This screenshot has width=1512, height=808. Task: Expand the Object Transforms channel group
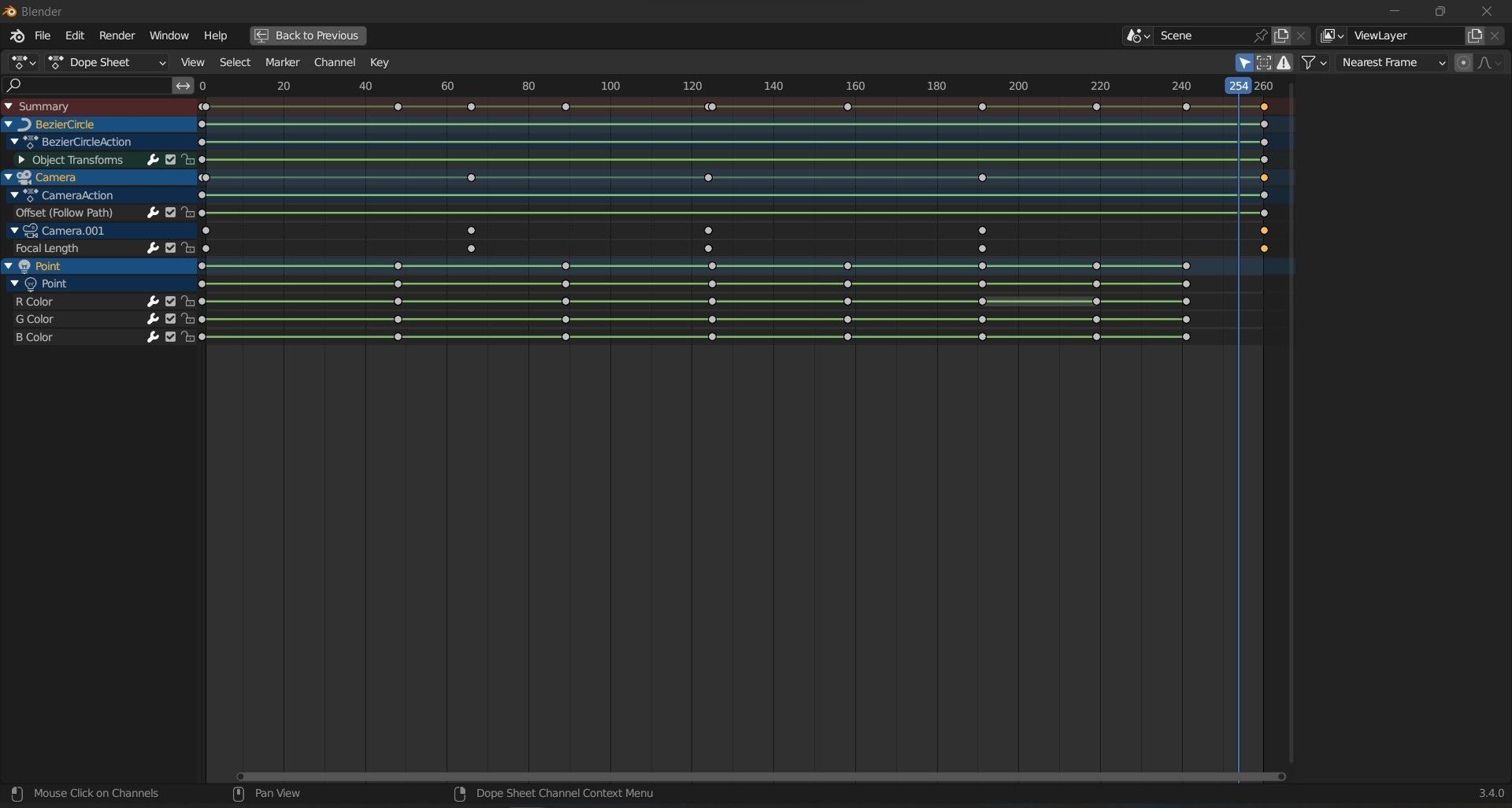pyautogui.click(x=21, y=160)
